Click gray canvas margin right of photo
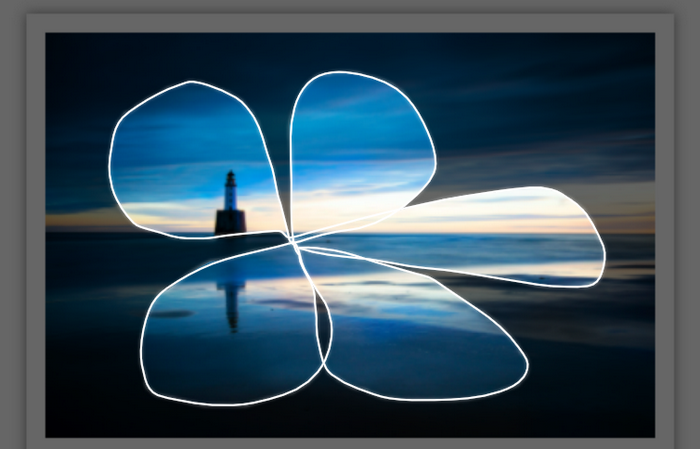The width and height of the screenshot is (700, 449). click(678, 230)
